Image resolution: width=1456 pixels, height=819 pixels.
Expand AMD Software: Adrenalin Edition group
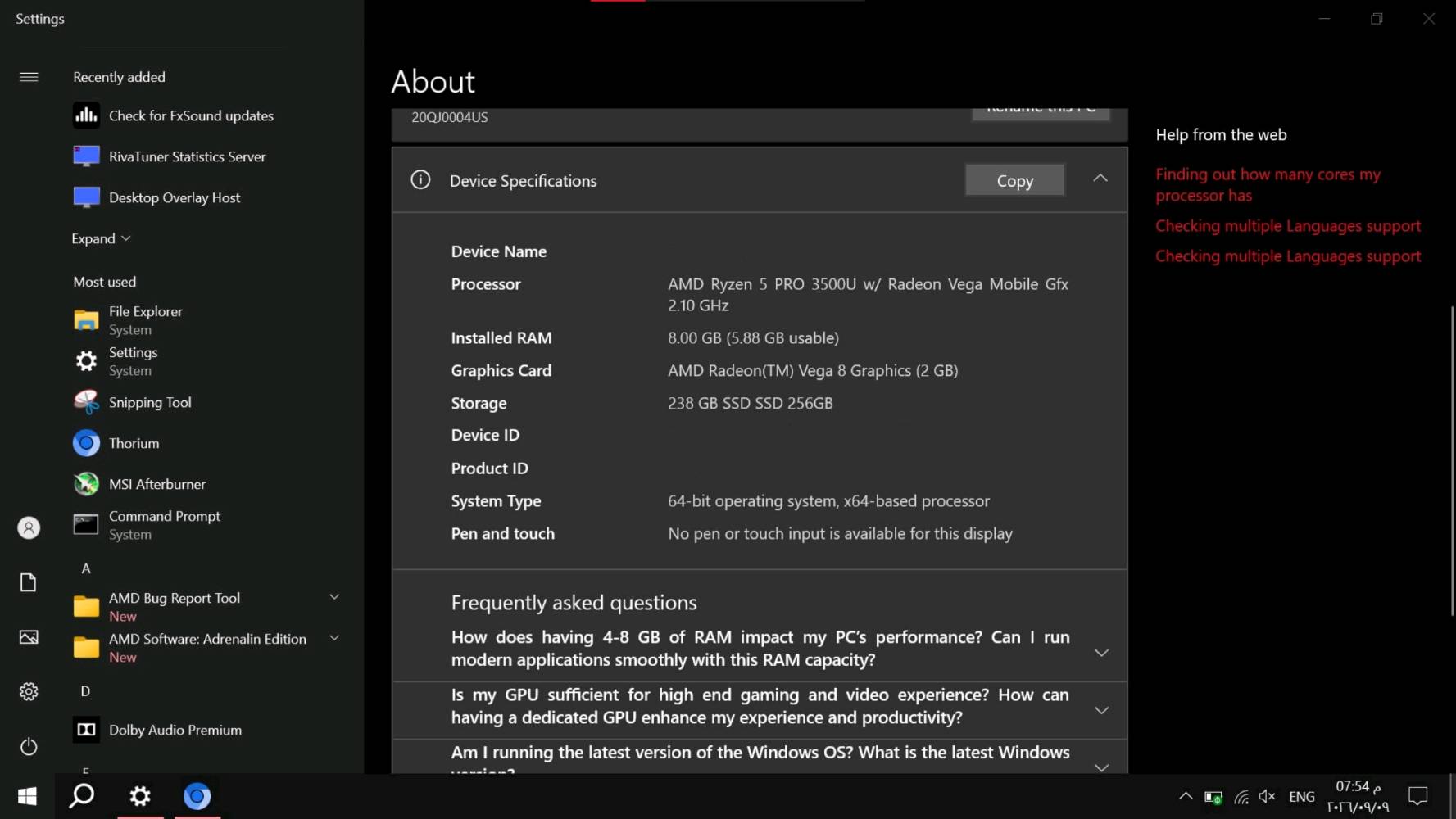tap(334, 638)
